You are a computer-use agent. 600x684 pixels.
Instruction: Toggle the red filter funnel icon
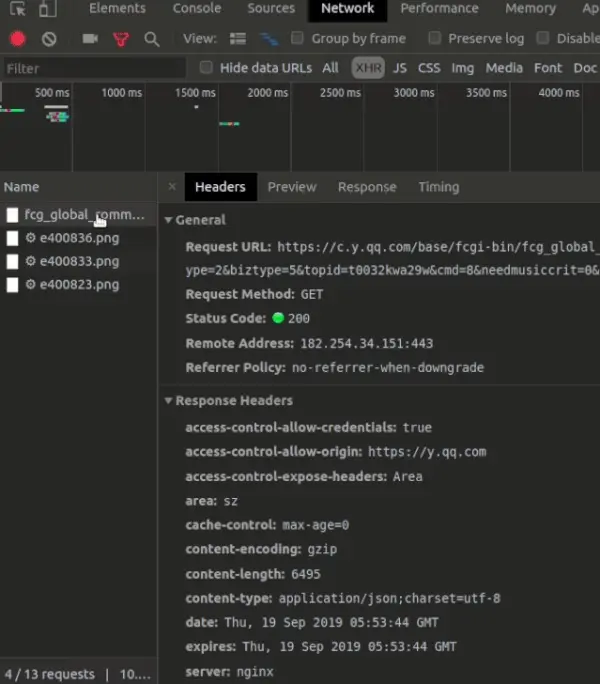(x=121, y=39)
